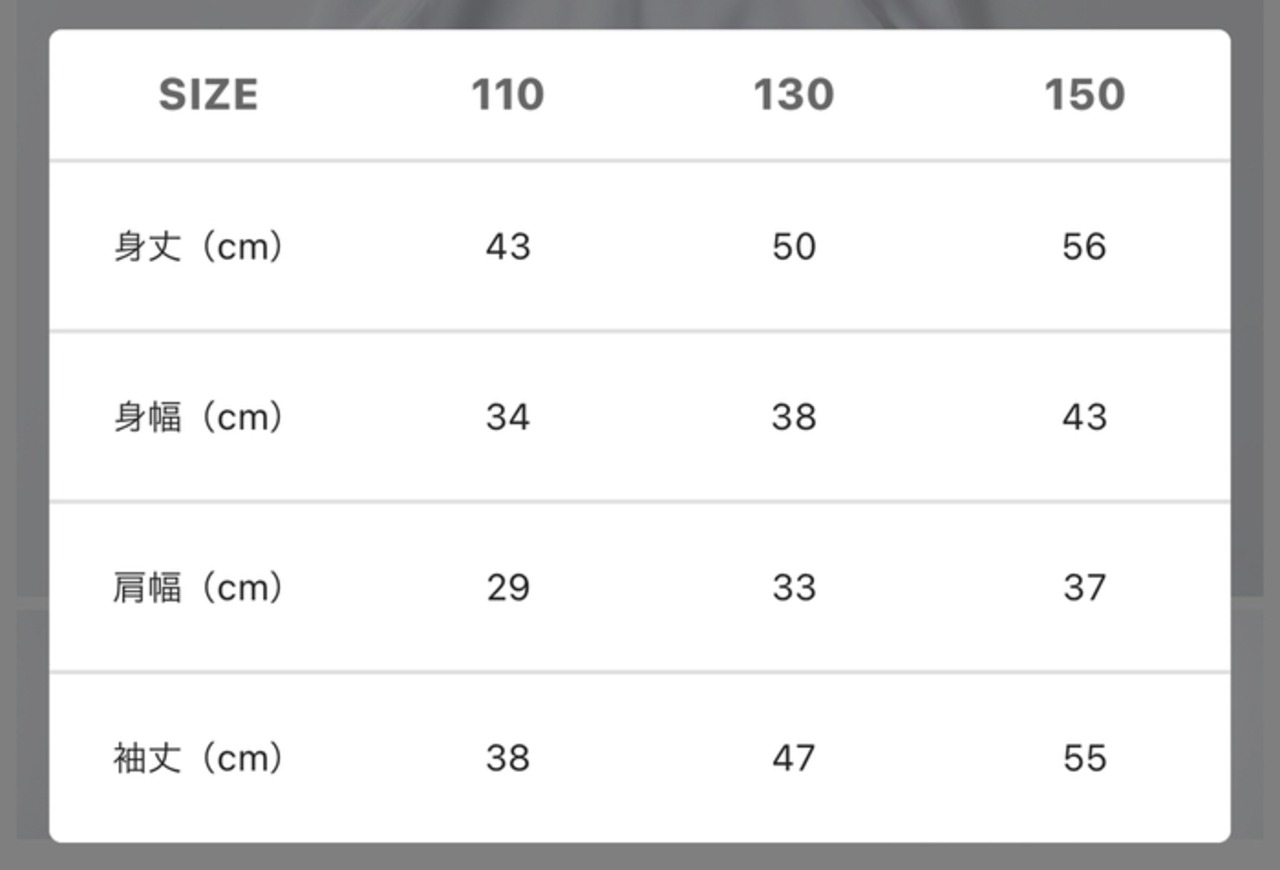Select the 袖丈 value 47 for size 130
Viewport: 1280px width, 870px height.
click(x=794, y=758)
